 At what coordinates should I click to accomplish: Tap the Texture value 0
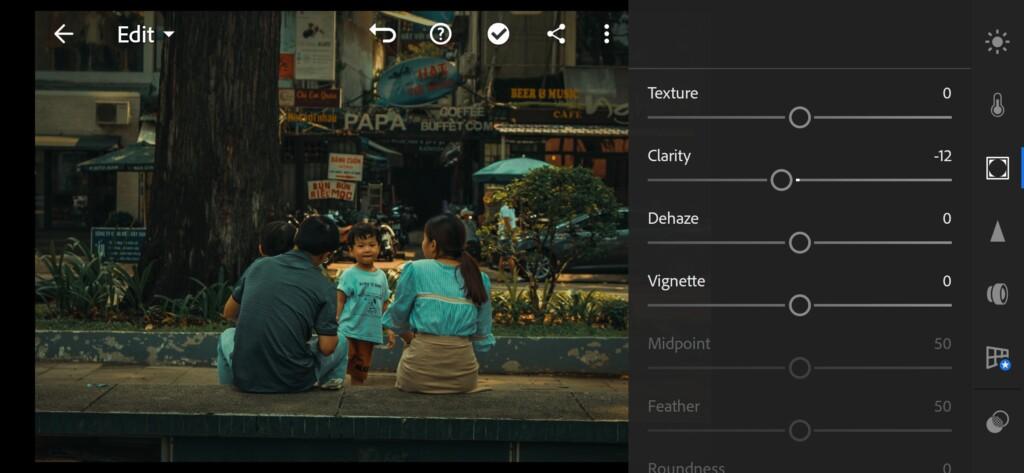click(946, 93)
